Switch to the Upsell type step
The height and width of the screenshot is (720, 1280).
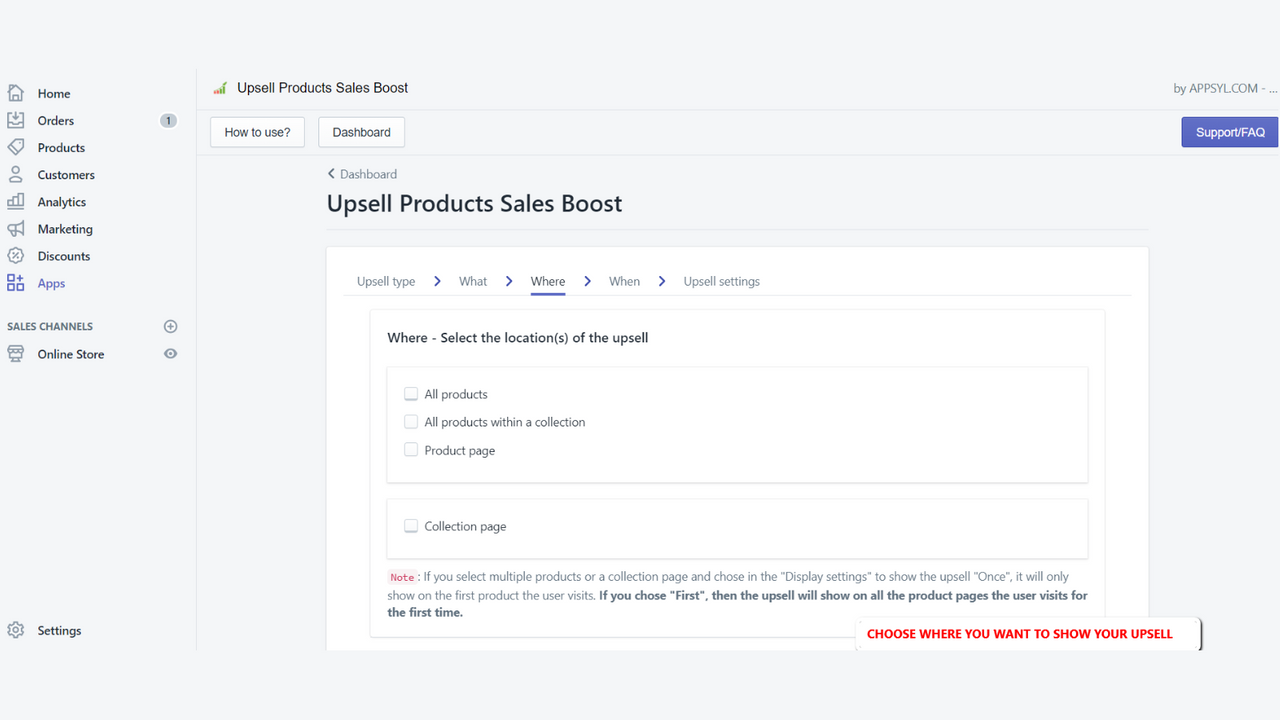tap(386, 281)
